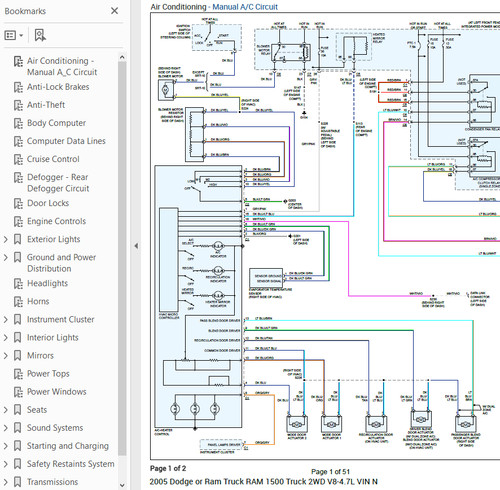Open Defogger - Rear Defogger Circuit bookmark
This screenshot has width=500, height=490.
pos(58,183)
